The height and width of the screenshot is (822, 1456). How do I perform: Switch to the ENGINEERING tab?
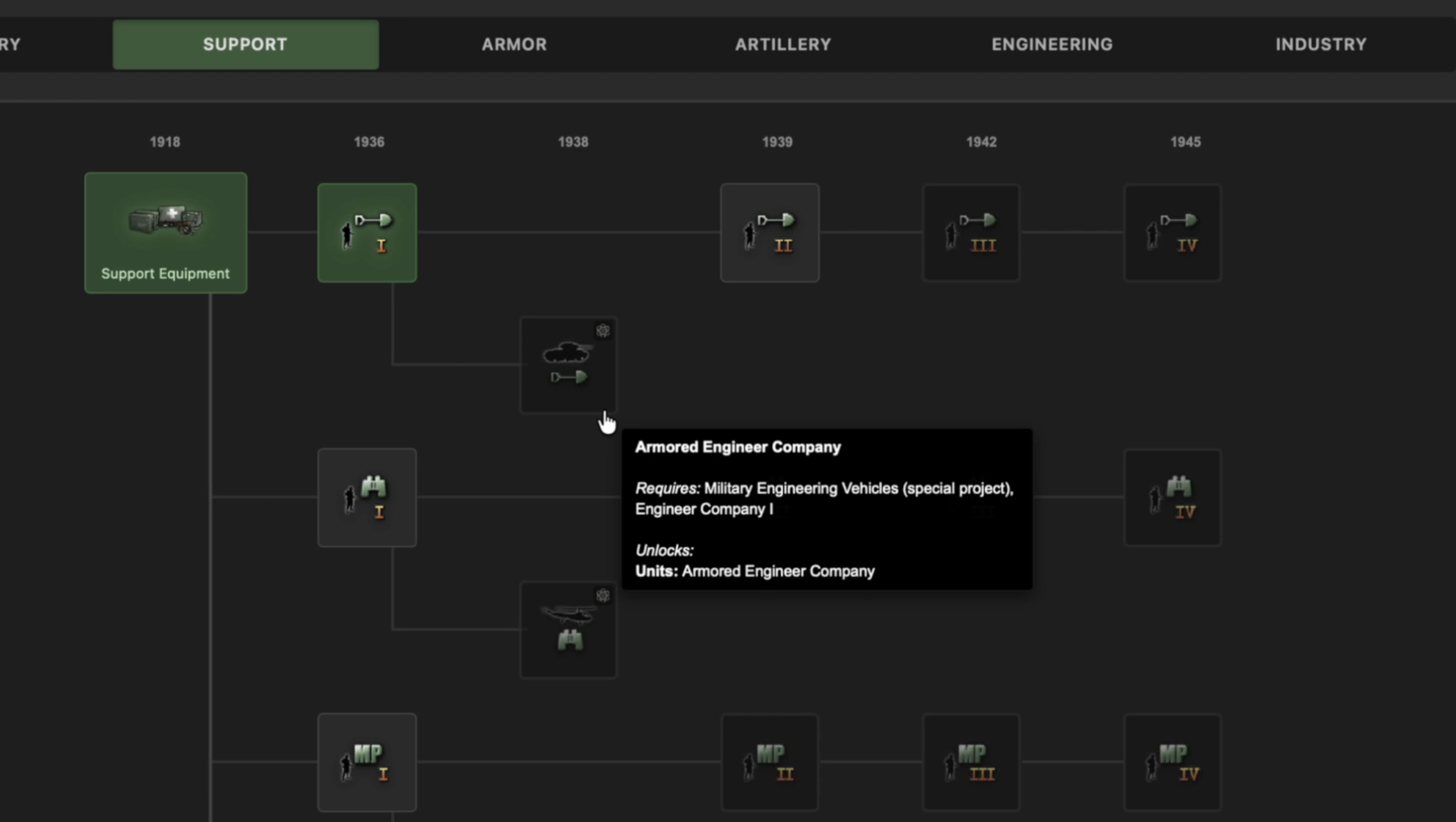point(1051,44)
